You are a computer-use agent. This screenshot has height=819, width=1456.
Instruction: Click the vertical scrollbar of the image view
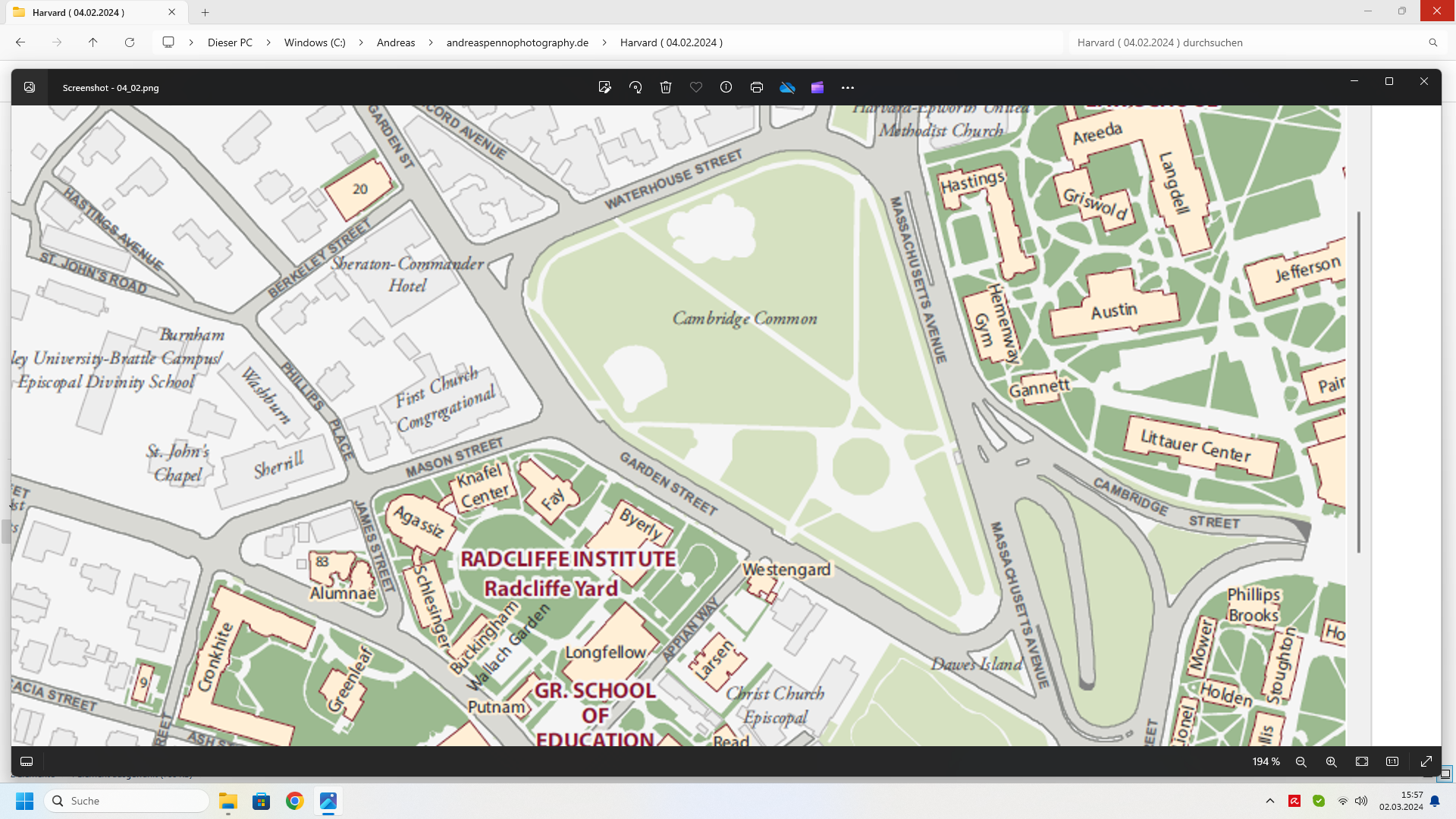[x=1359, y=381]
